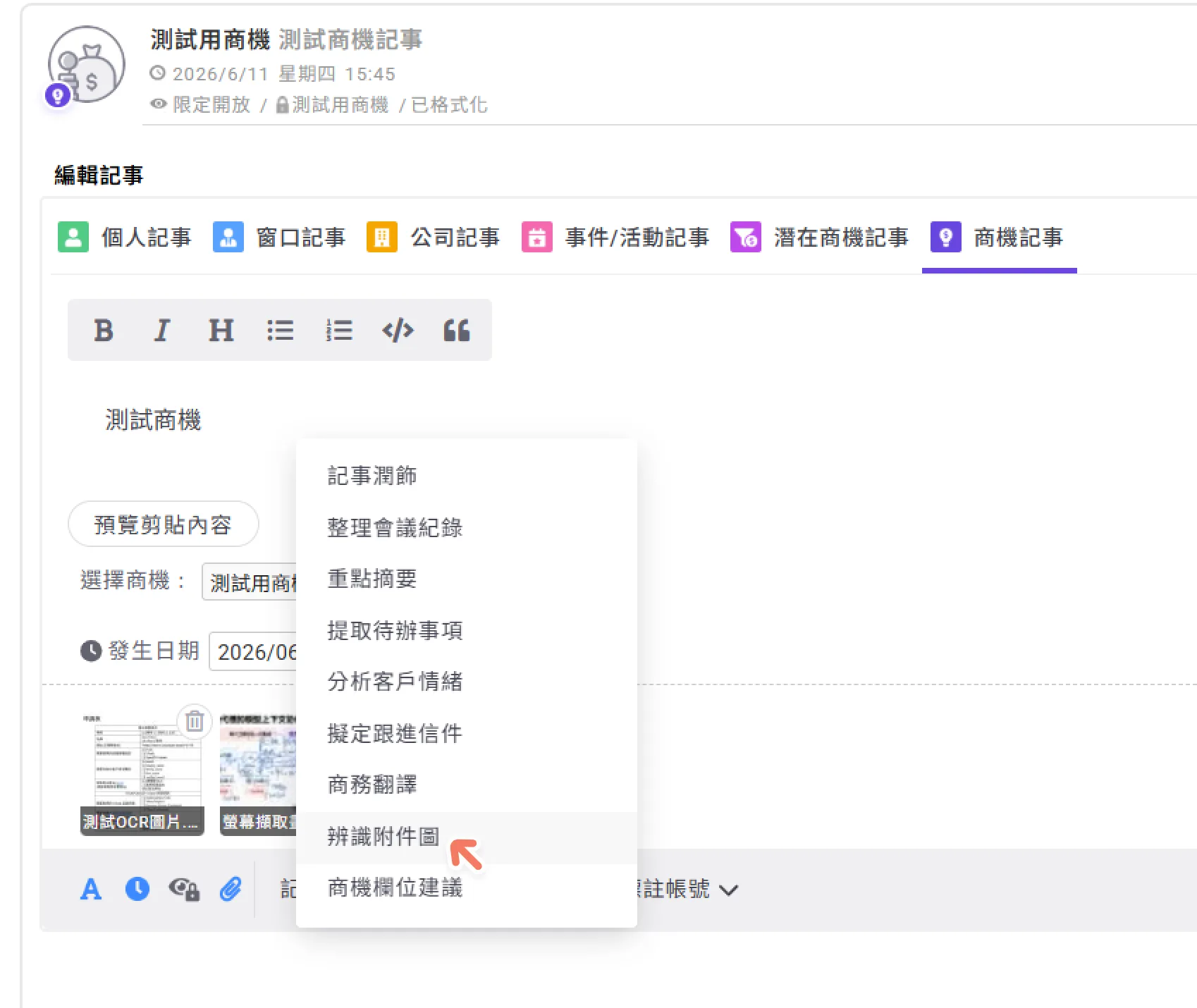1197x1008 pixels.
Task: Toggle bold formatting in editor toolbar
Action: [x=104, y=330]
